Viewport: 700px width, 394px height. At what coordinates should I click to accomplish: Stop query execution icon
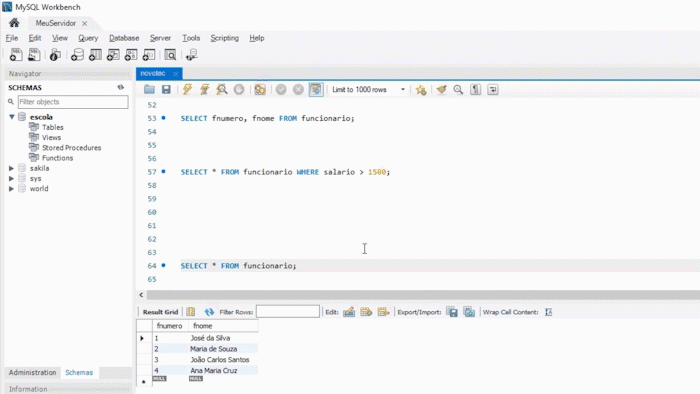pyautogui.click(x=239, y=89)
